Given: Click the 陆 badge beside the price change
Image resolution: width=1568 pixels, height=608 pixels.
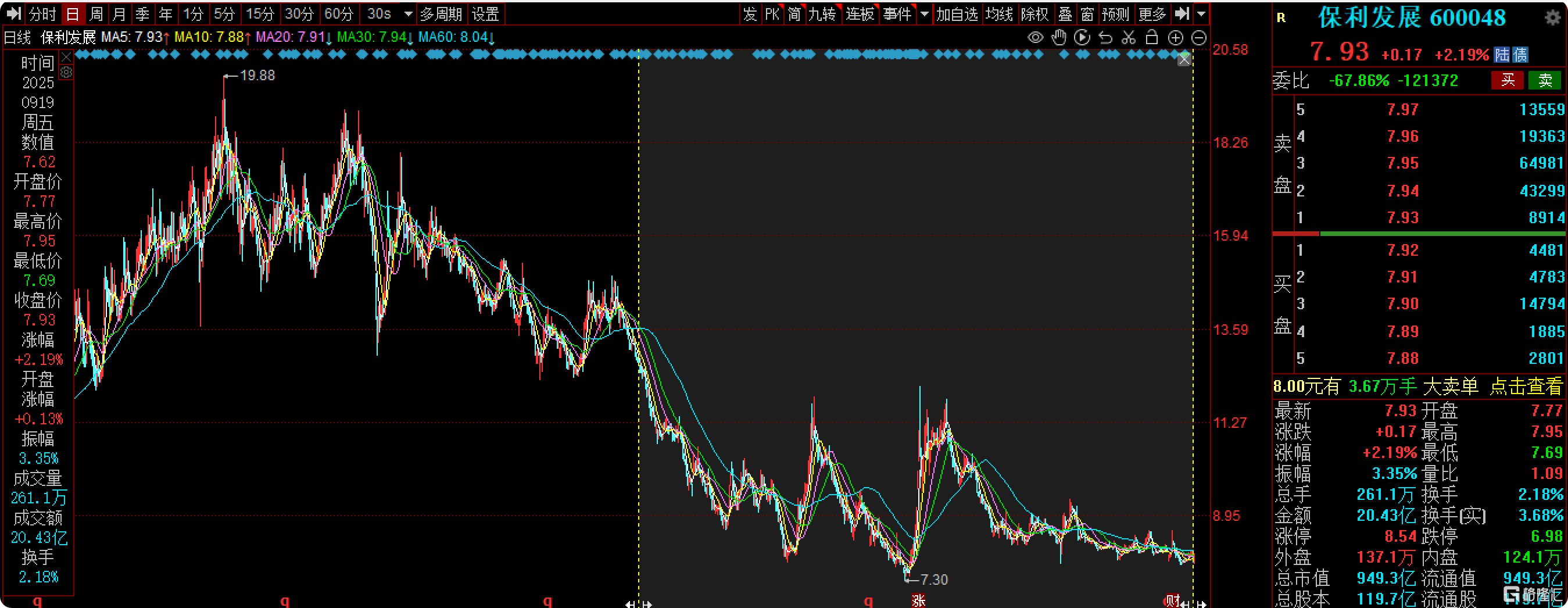Looking at the screenshot, I should (1502, 55).
